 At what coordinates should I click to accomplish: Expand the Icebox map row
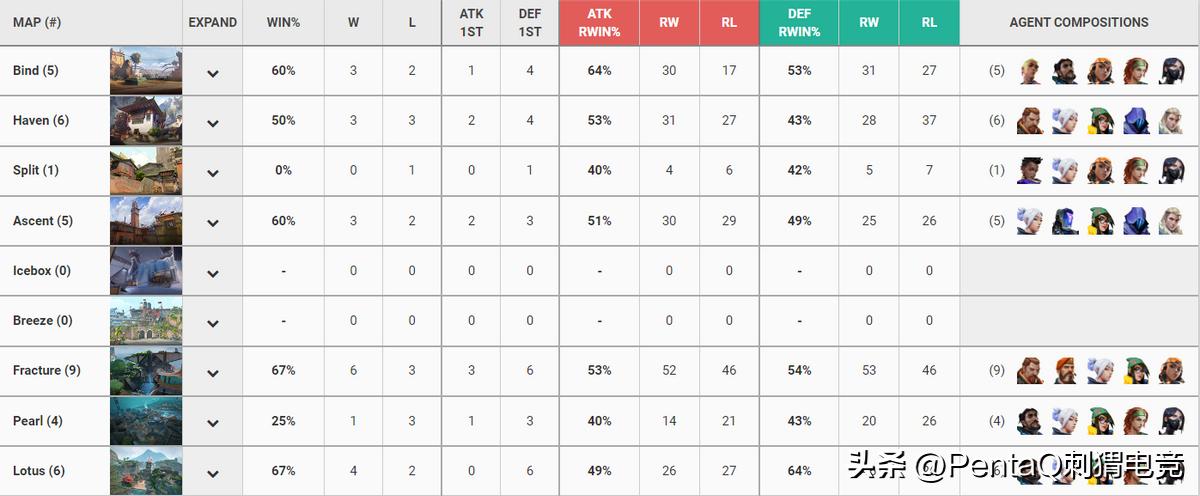point(212,273)
